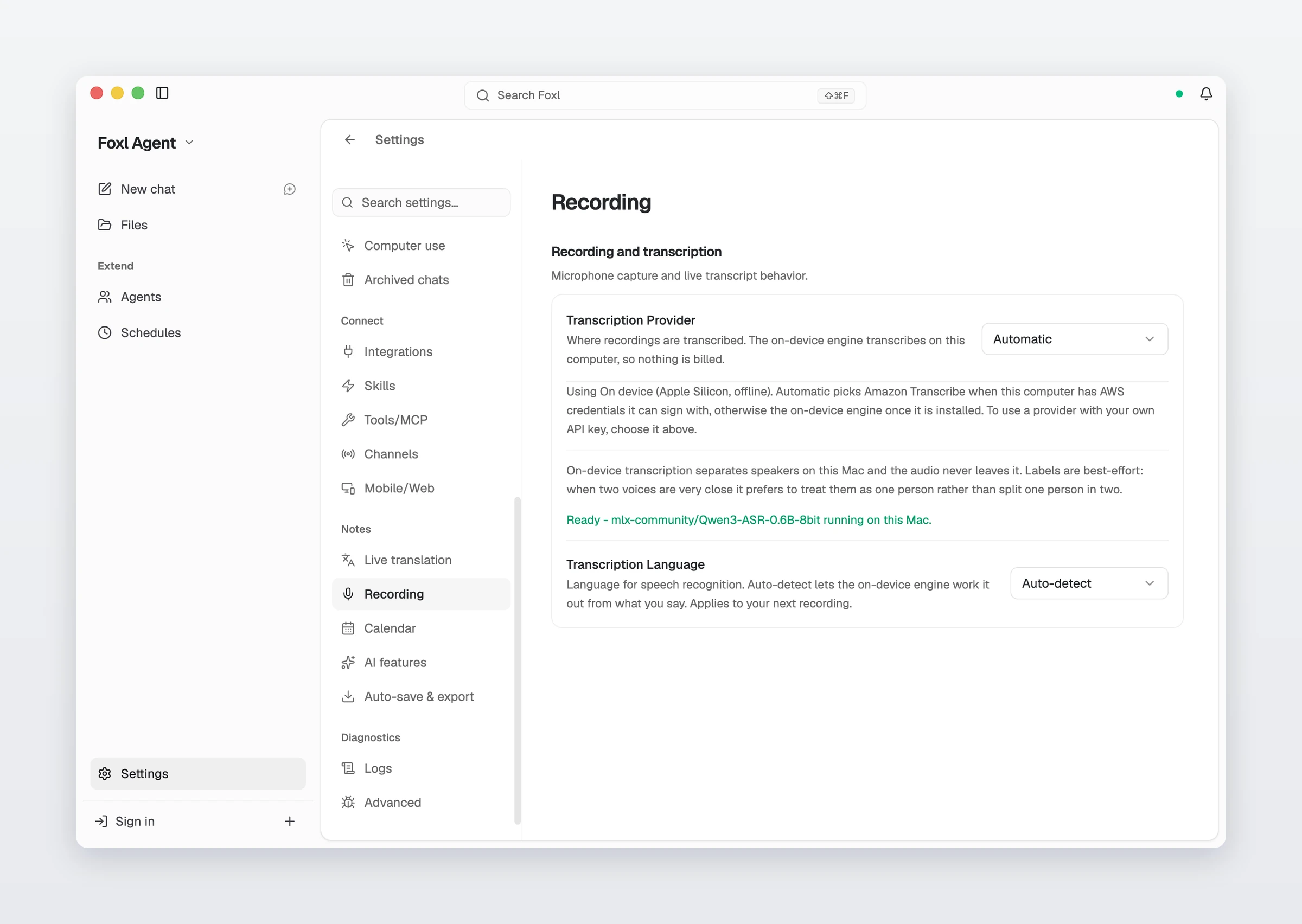
Task: Select the Recording settings item
Action: (421, 594)
